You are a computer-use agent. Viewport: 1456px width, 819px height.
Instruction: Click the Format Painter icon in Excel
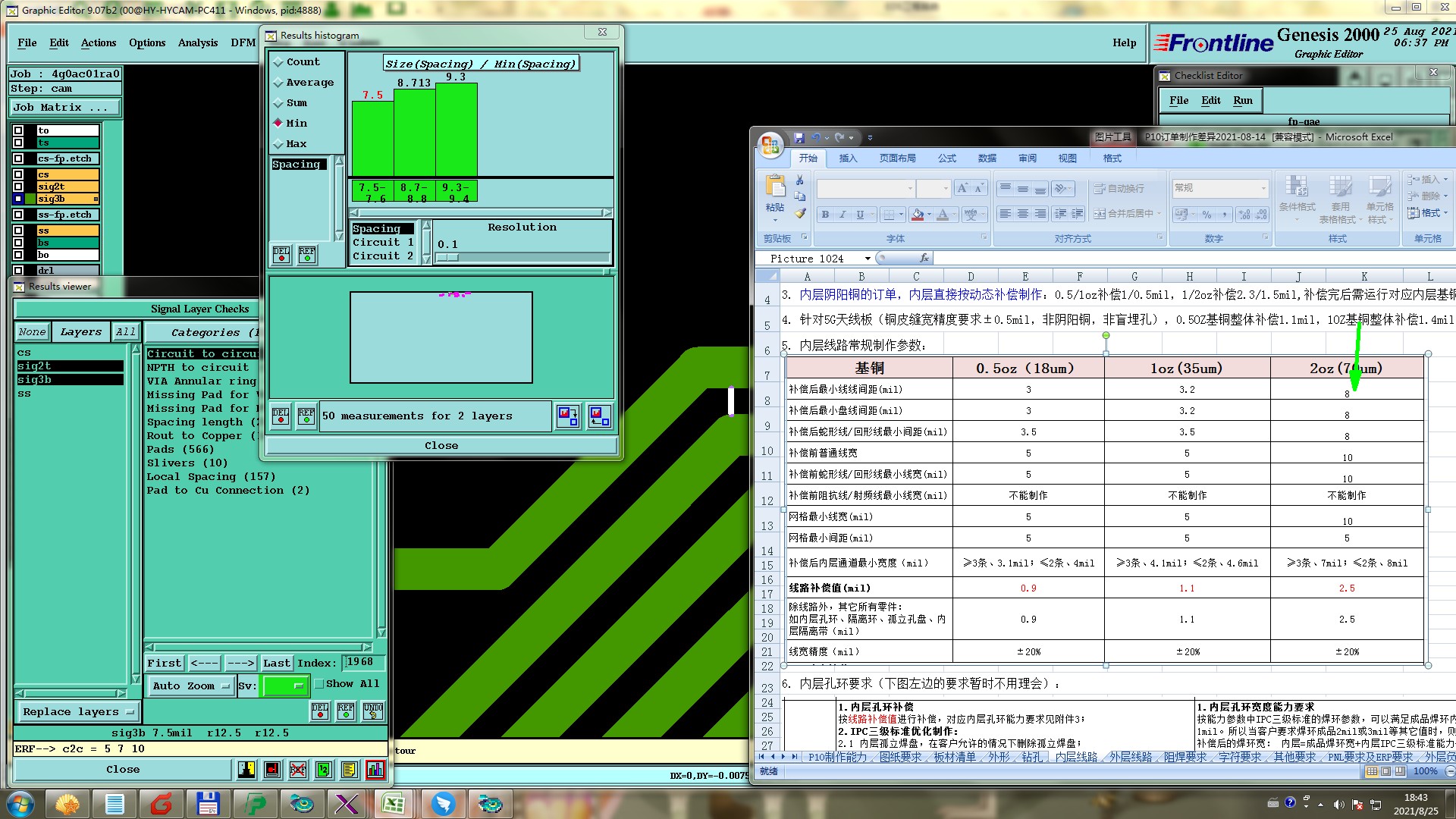click(800, 214)
